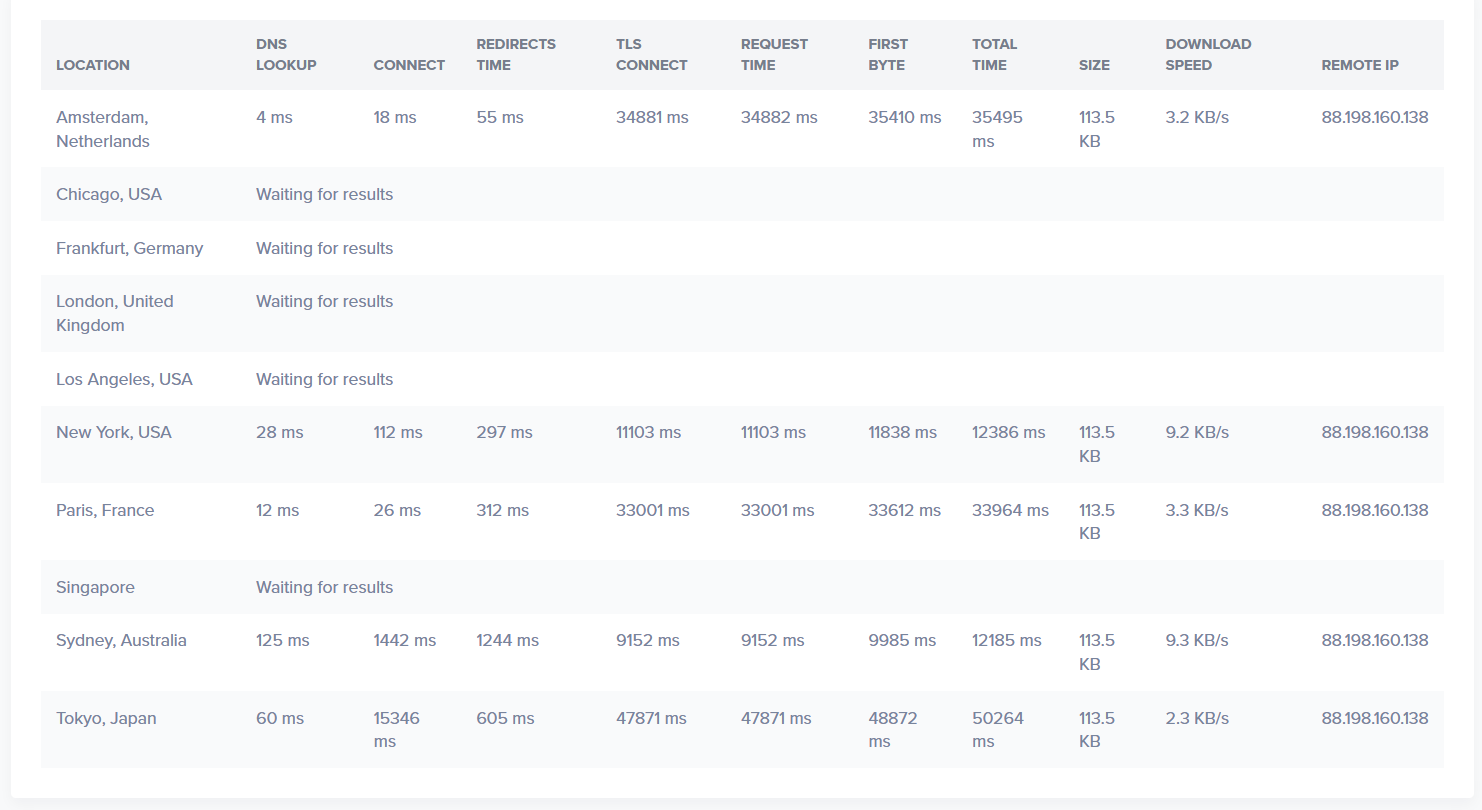The image size is (1482, 810).
Task: Click the 33964 ms total time value
Action: (1010, 510)
